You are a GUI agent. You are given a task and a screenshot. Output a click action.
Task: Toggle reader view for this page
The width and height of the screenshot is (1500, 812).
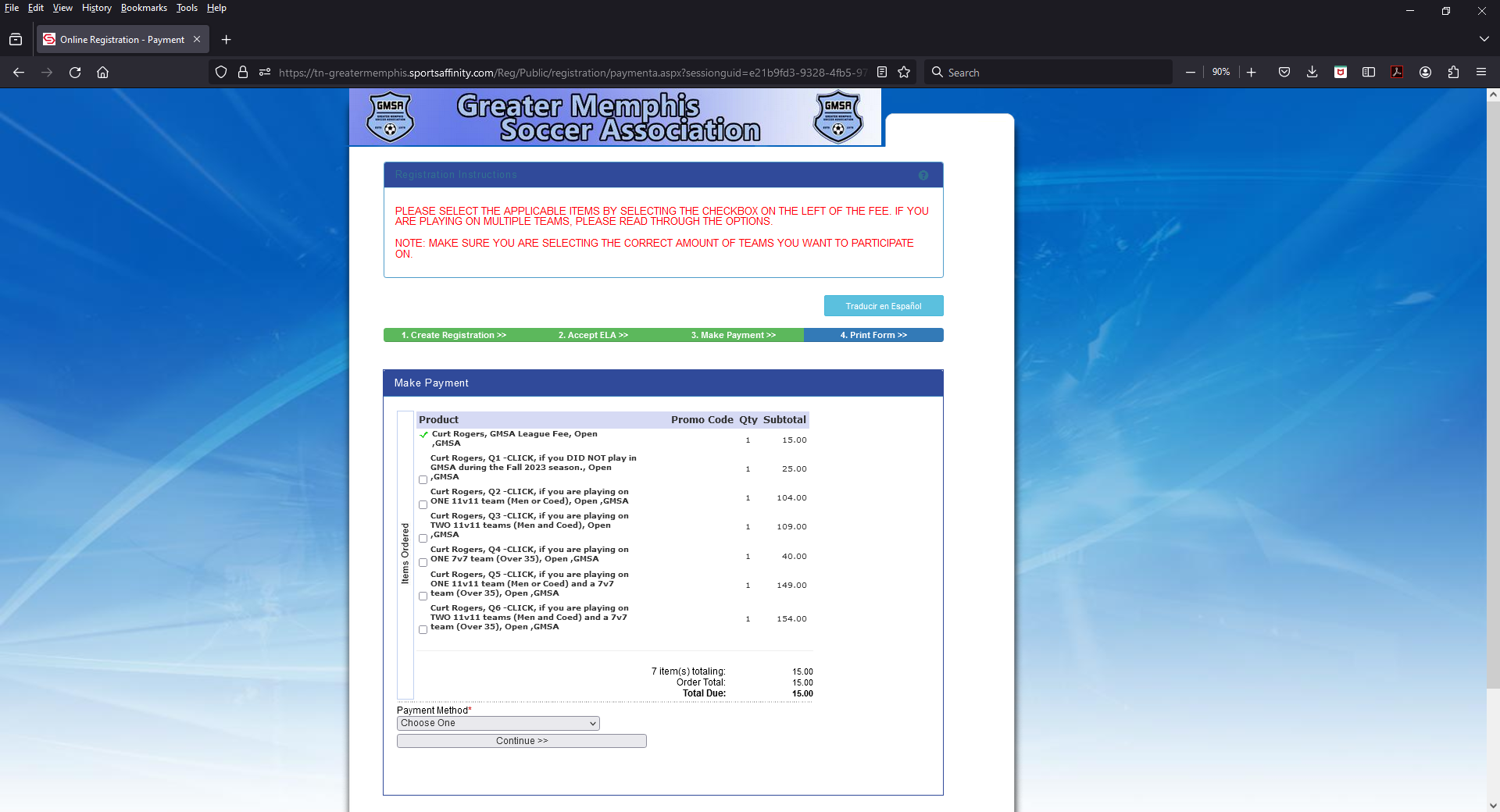point(882,73)
